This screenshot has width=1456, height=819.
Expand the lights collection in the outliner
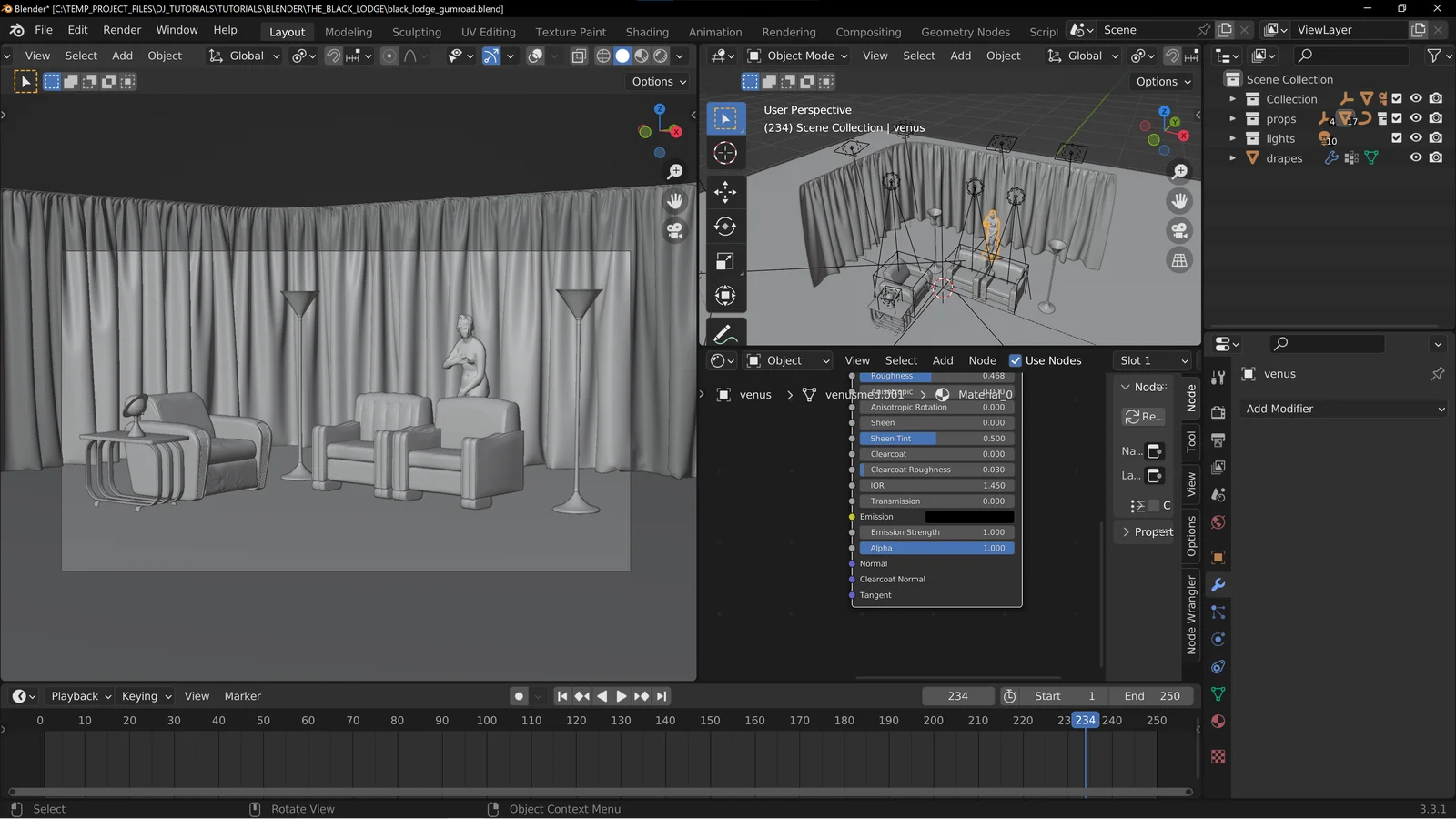(x=1233, y=138)
